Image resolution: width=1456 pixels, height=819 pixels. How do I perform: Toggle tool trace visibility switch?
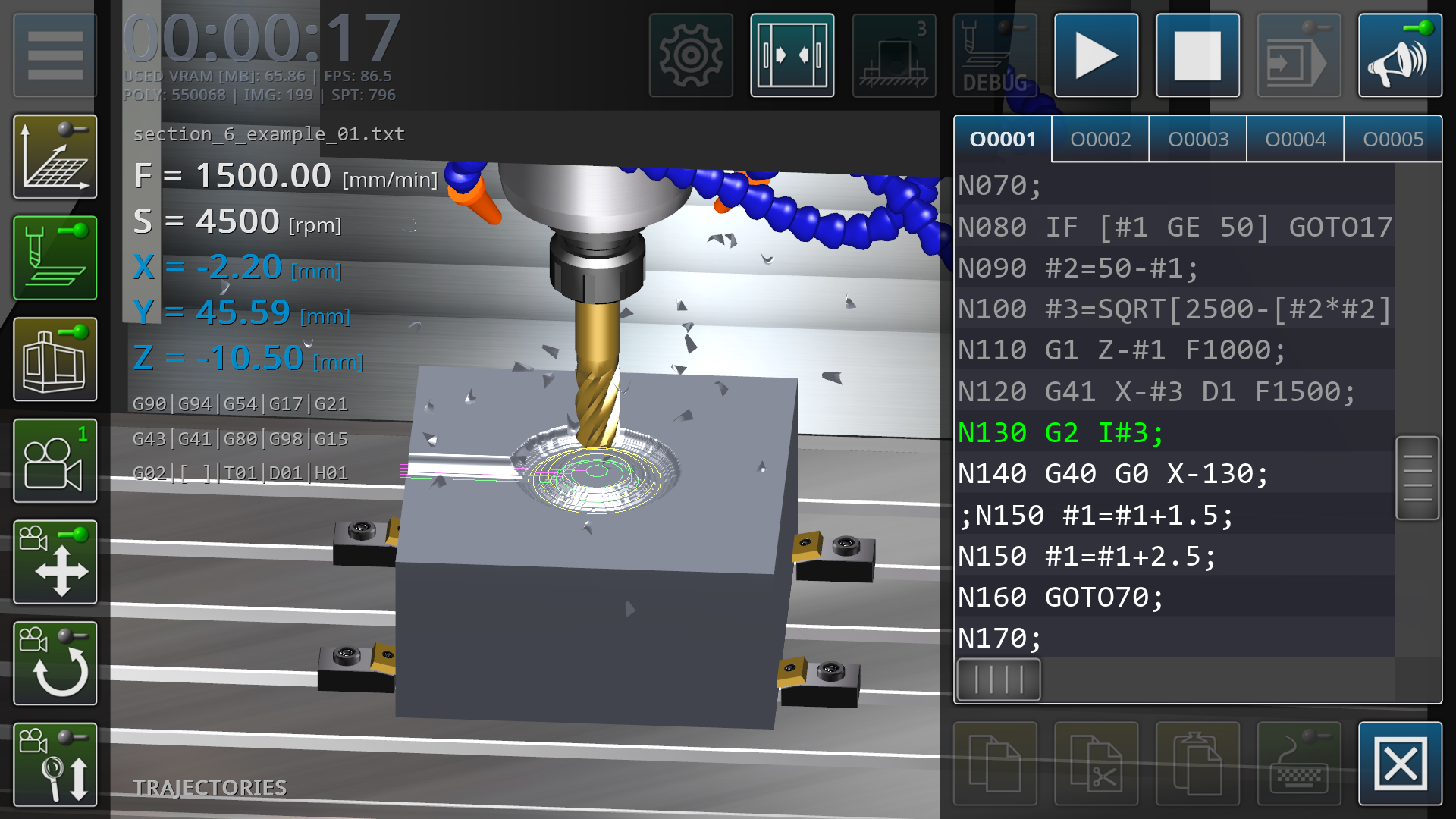tap(55, 258)
